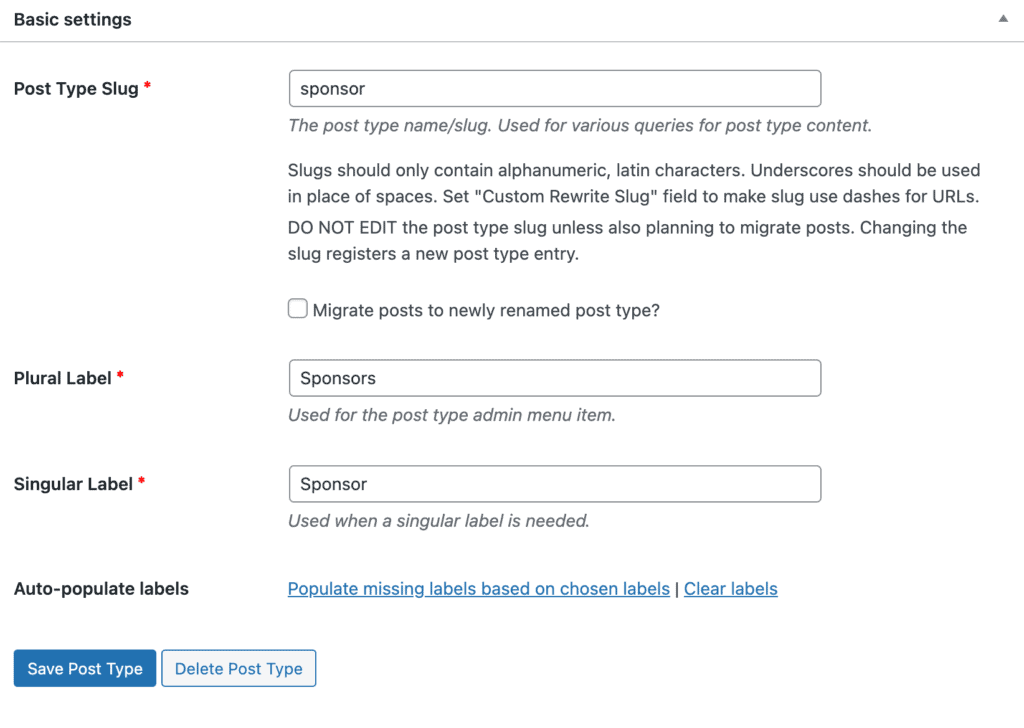Click the 'Post Type Slug' field label
The height and width of the screenshot is (728, 1024).
click(x=76, y=88)
